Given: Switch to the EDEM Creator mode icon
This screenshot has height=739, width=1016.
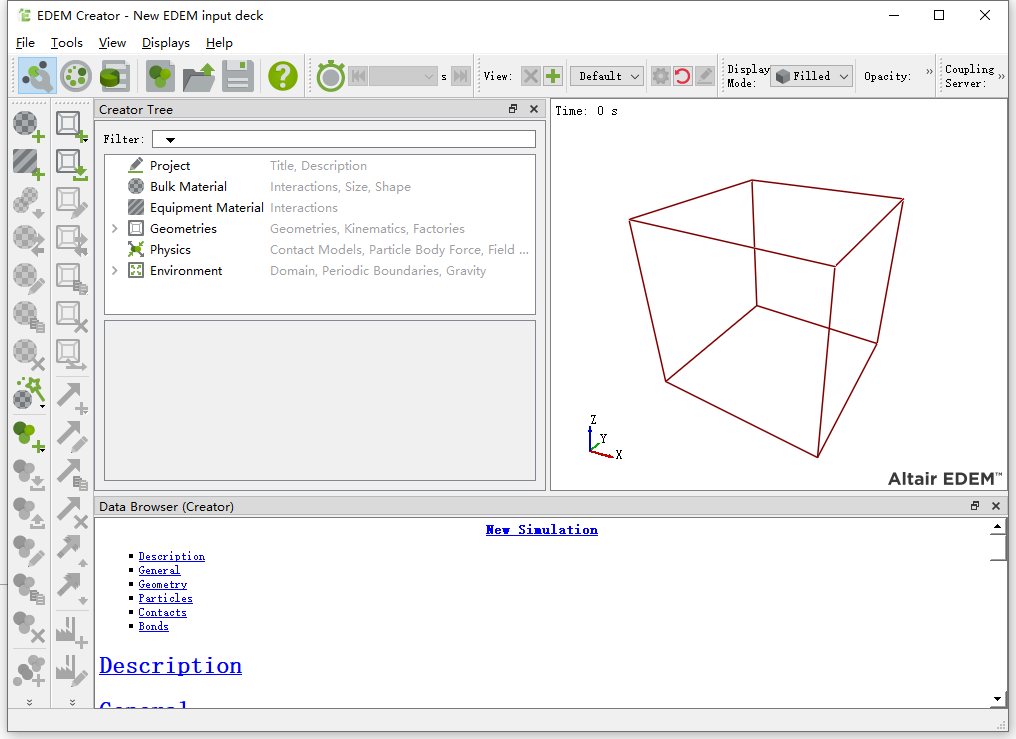Looking at the screenshot, I should (x=37, y=76).
